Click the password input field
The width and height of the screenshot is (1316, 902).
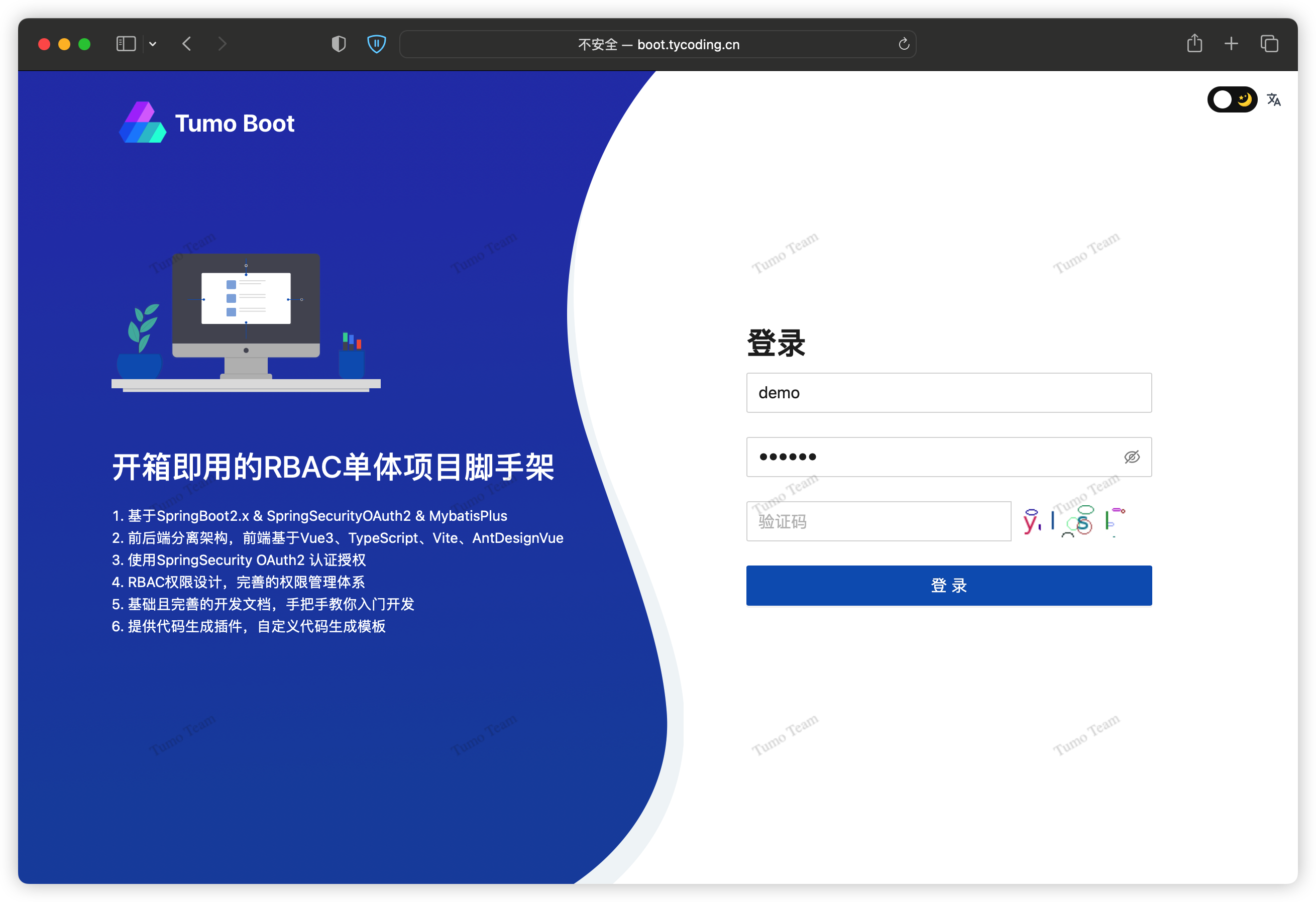tap(929, 457)
